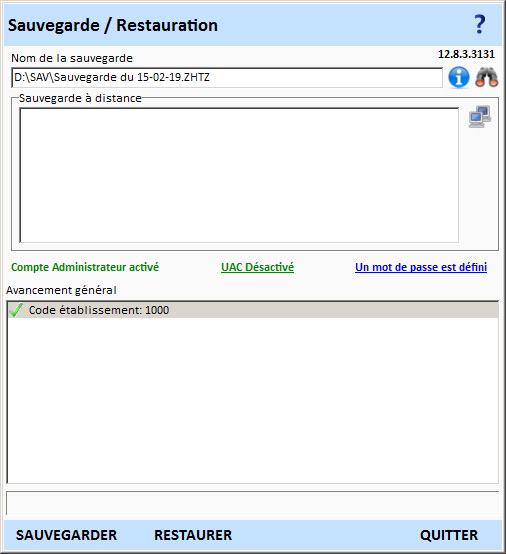Click the 'Avancement général' label

pos(61,290)
